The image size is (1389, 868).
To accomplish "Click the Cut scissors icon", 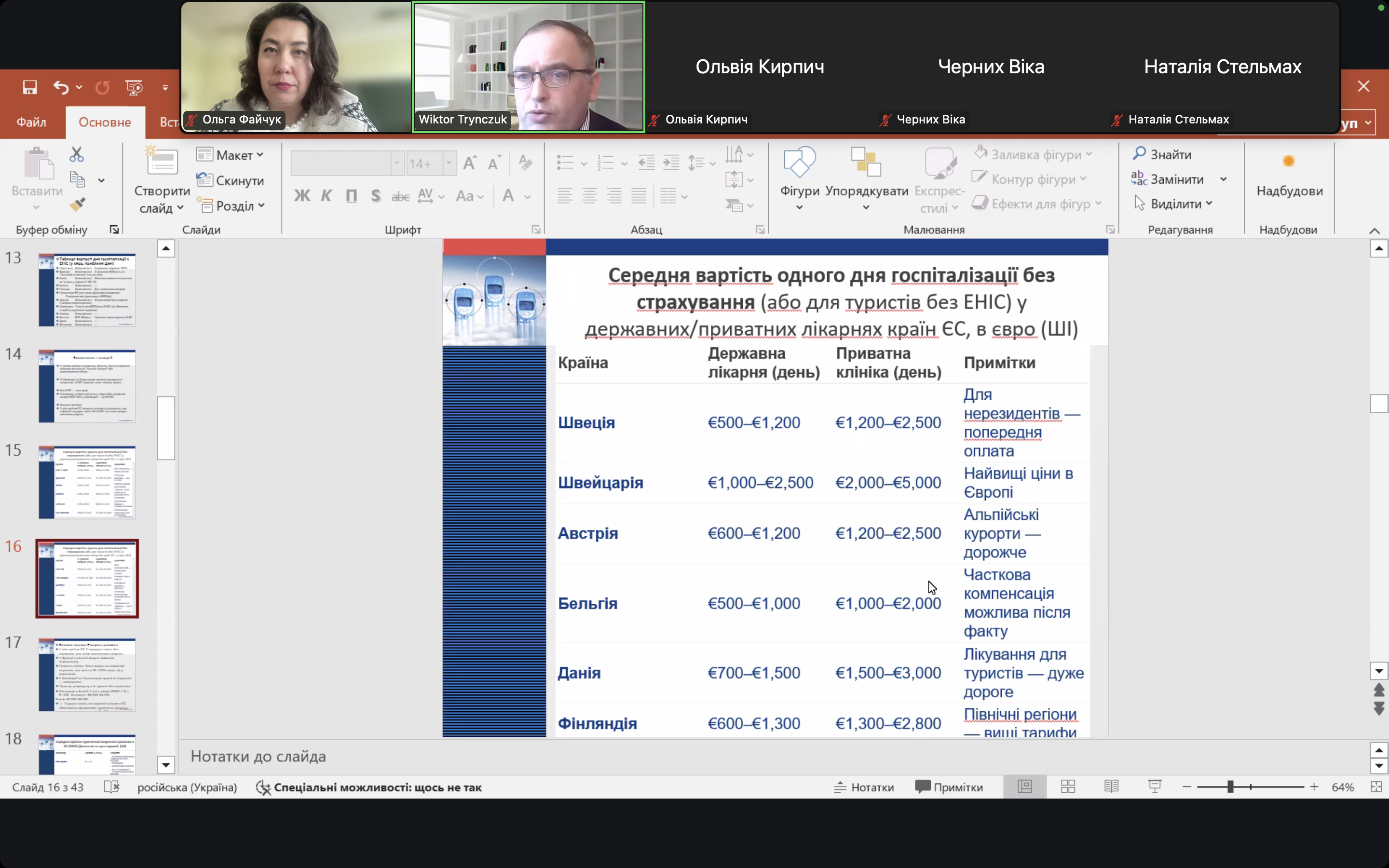I will pyautogui.click(x=76, y=154).
